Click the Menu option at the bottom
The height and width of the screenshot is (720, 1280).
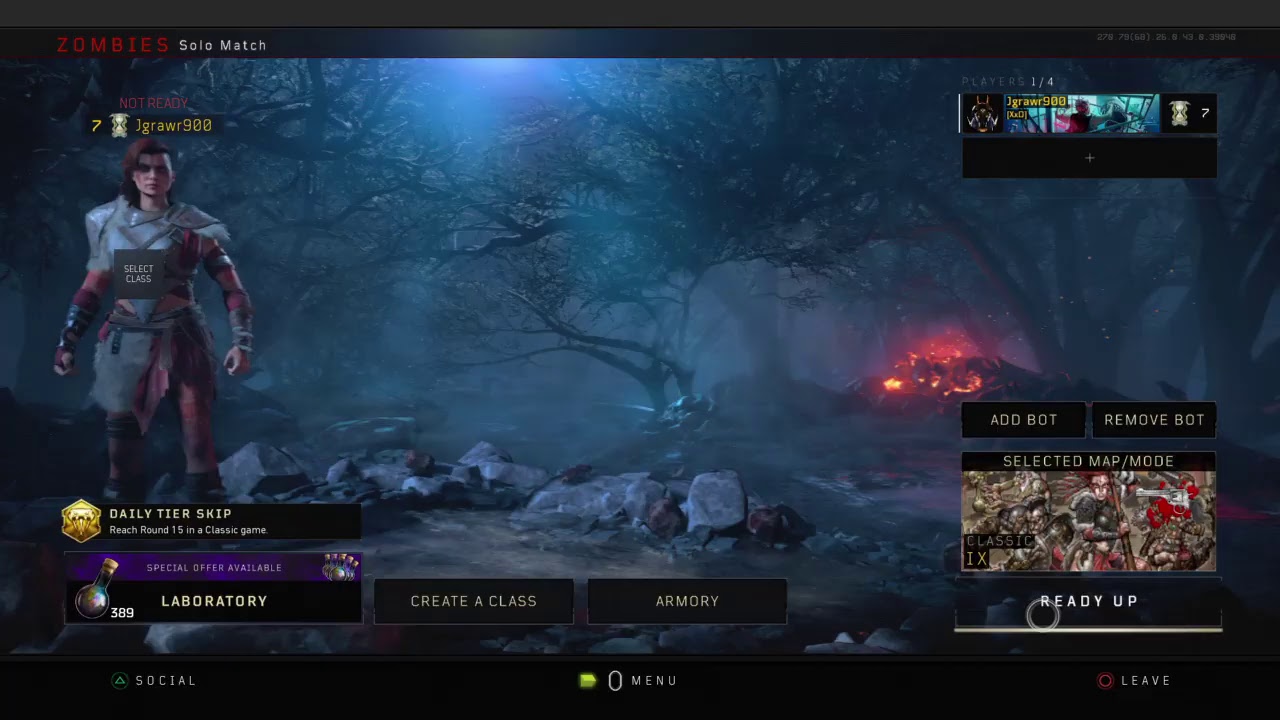coord(654,681)
